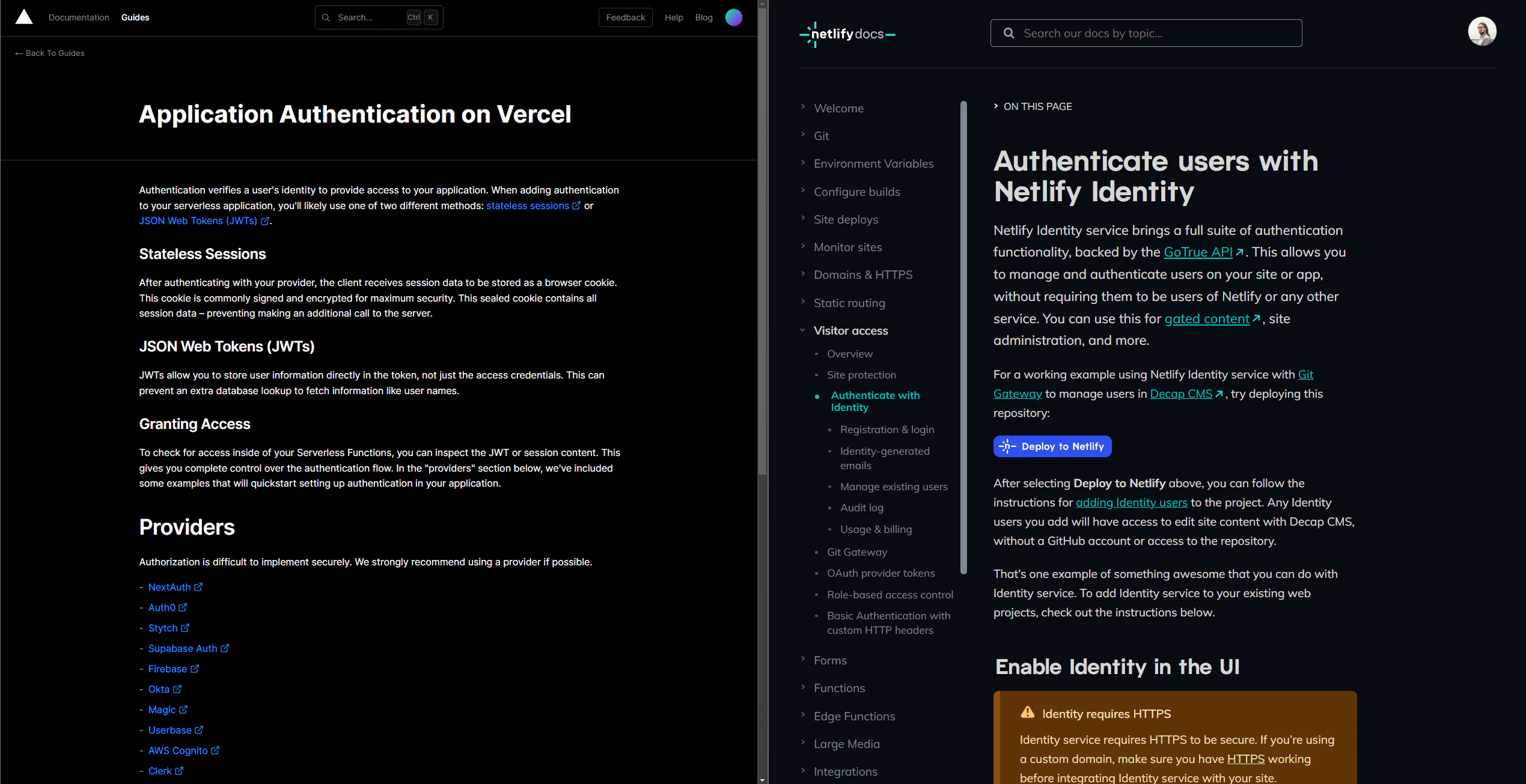Viewport: 1526px width, 784px height.
Task: Click the Vercel triangle logo
Action: [24, 17]
